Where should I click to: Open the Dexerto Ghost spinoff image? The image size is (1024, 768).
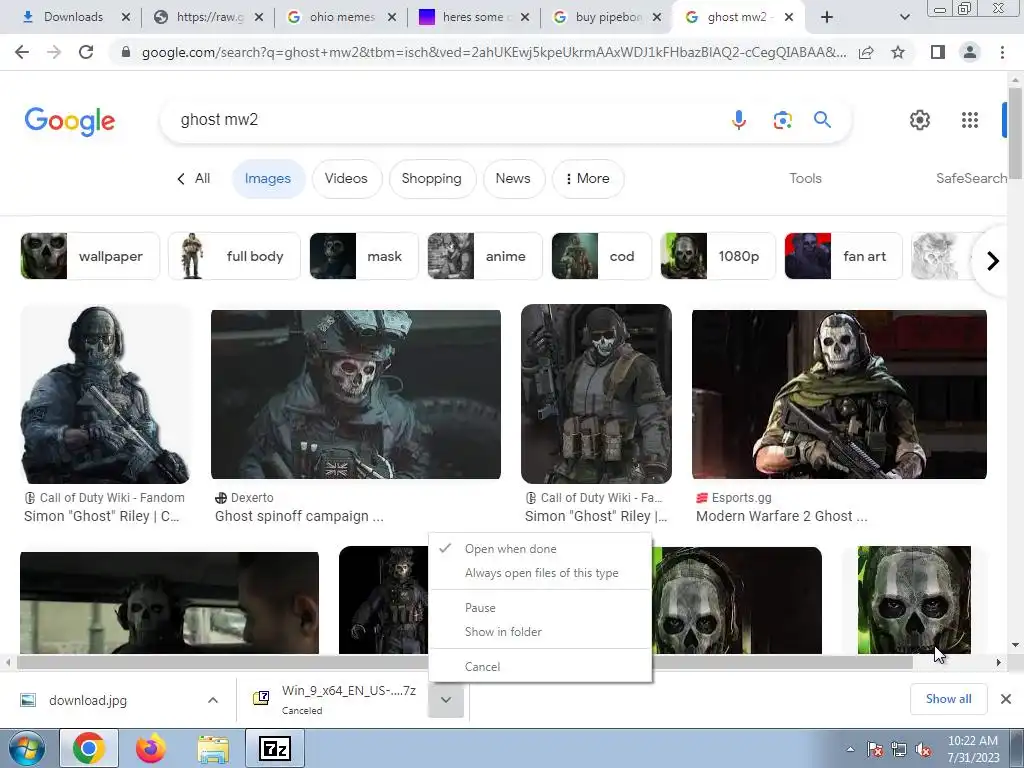click(356, 394)
